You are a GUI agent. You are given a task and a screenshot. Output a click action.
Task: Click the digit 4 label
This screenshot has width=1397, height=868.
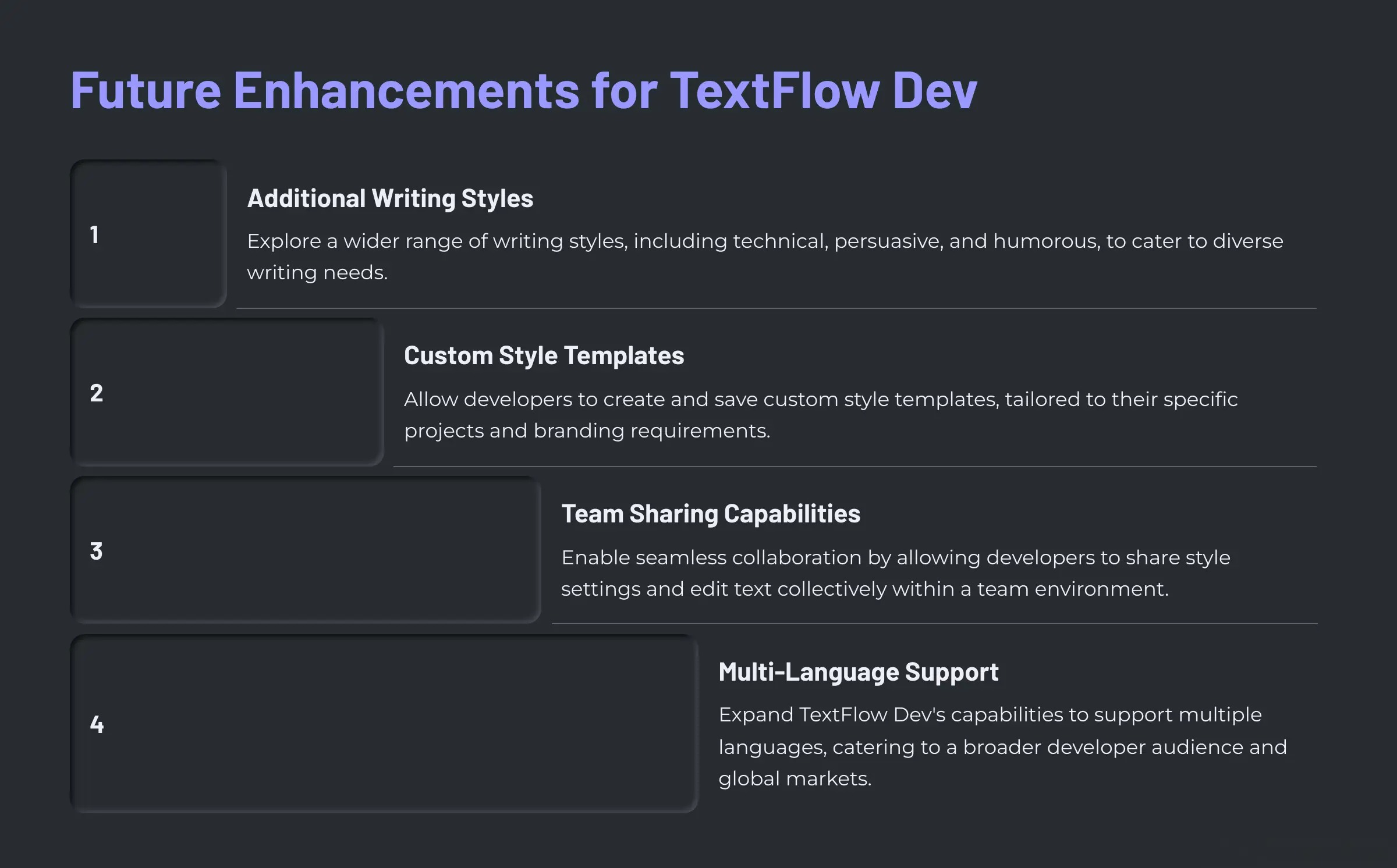point(97,725)
